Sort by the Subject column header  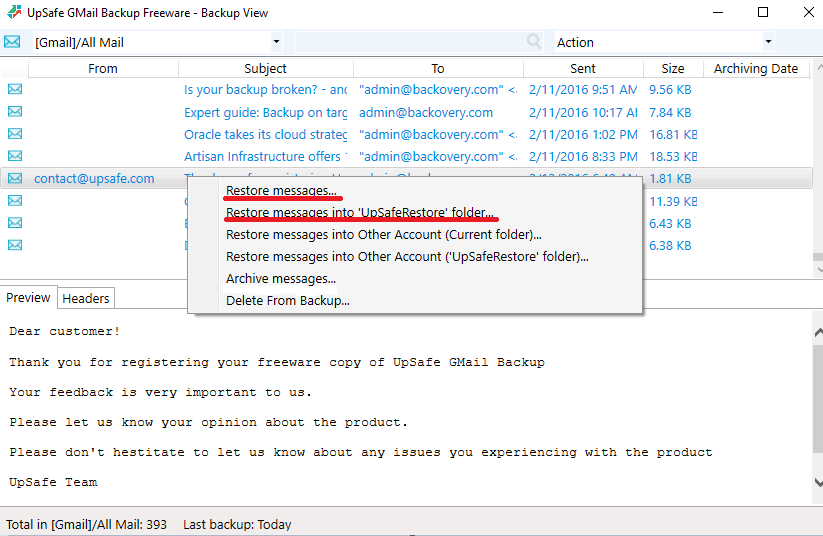coord(266,69)
